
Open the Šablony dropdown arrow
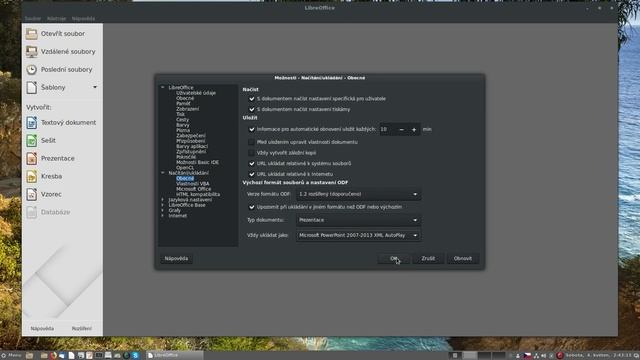95,87
